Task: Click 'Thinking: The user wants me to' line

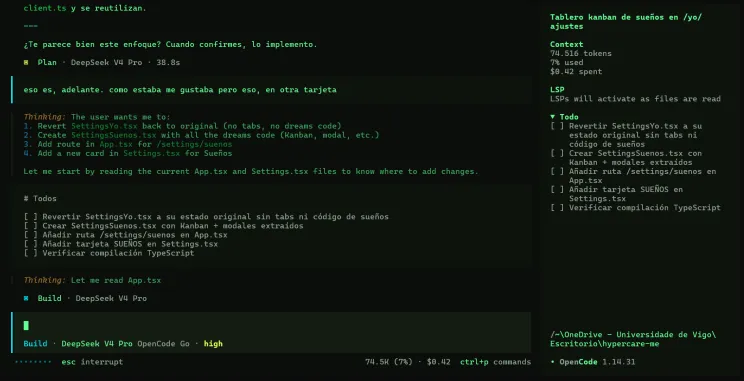Action: pyautogui.click(x=97, y=117)
